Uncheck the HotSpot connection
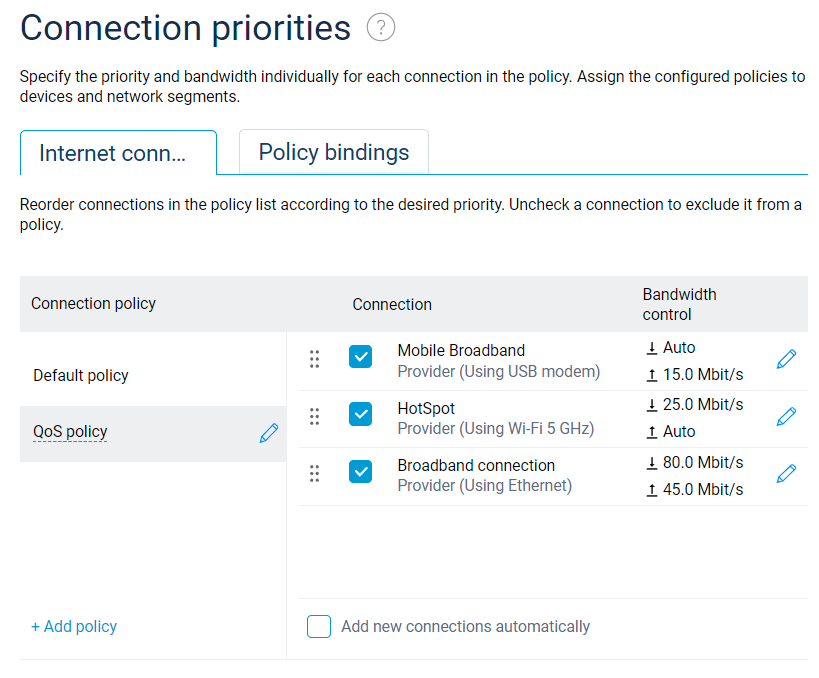 [x=360, y=417]
